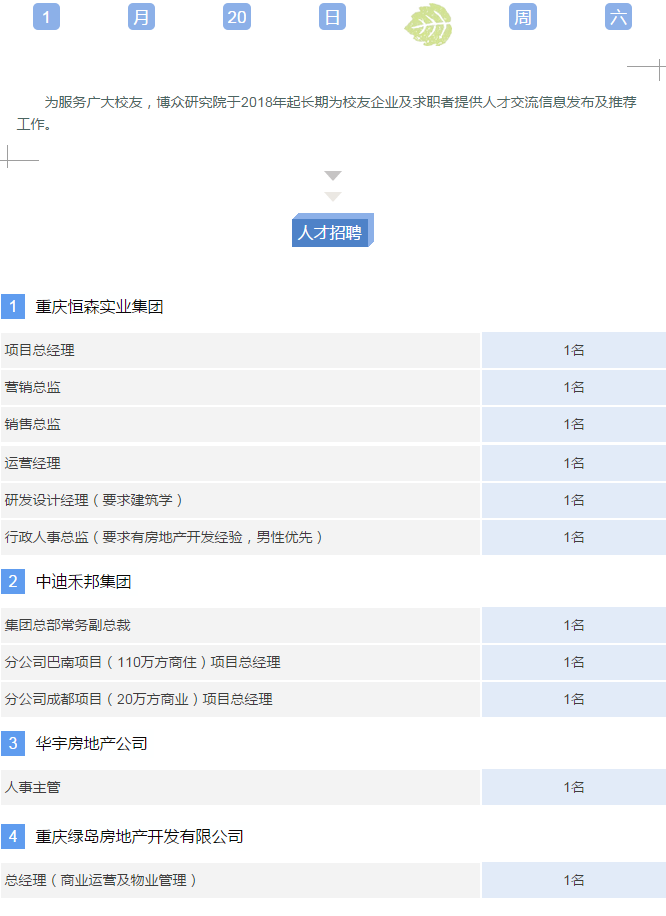
Task: Click the 项目总经理 job row
Action: 240,350
